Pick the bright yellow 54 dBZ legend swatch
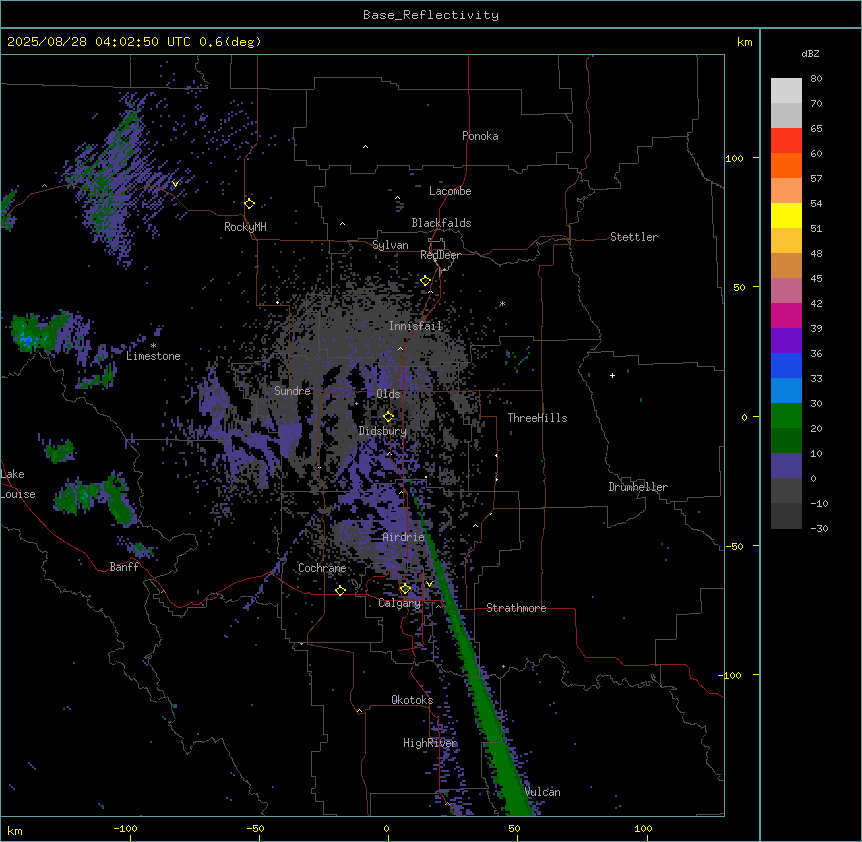This screenshot has height=842, width=862. pyautogui.click(x=786, y=215)
